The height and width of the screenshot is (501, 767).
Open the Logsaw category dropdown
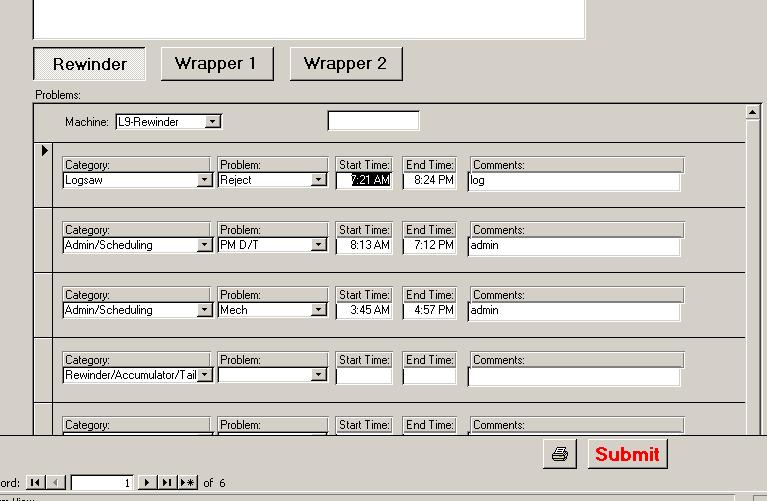click(x=204, y=180)
